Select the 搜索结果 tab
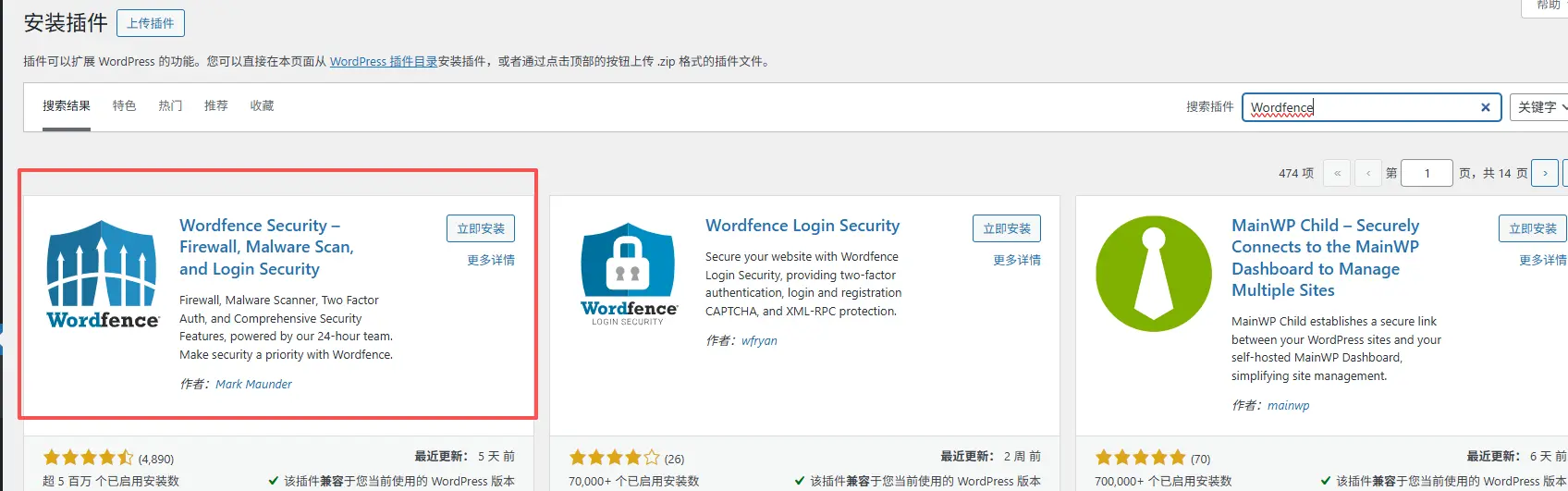Screen dimensions: 1568x491 pos(67,106)
